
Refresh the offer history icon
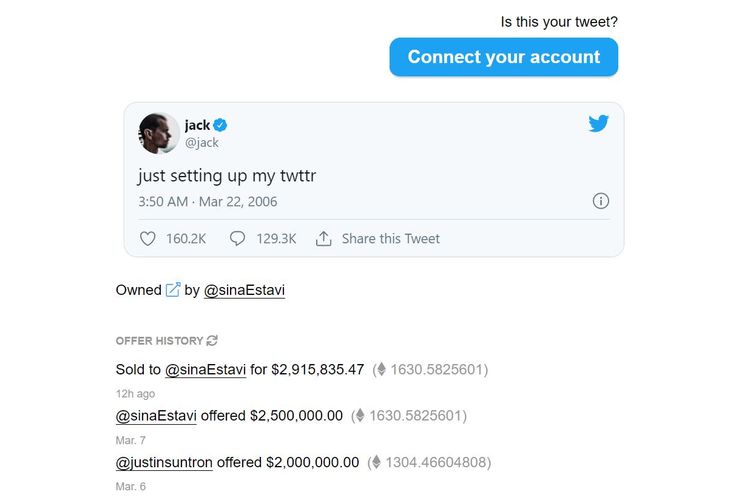212,341
